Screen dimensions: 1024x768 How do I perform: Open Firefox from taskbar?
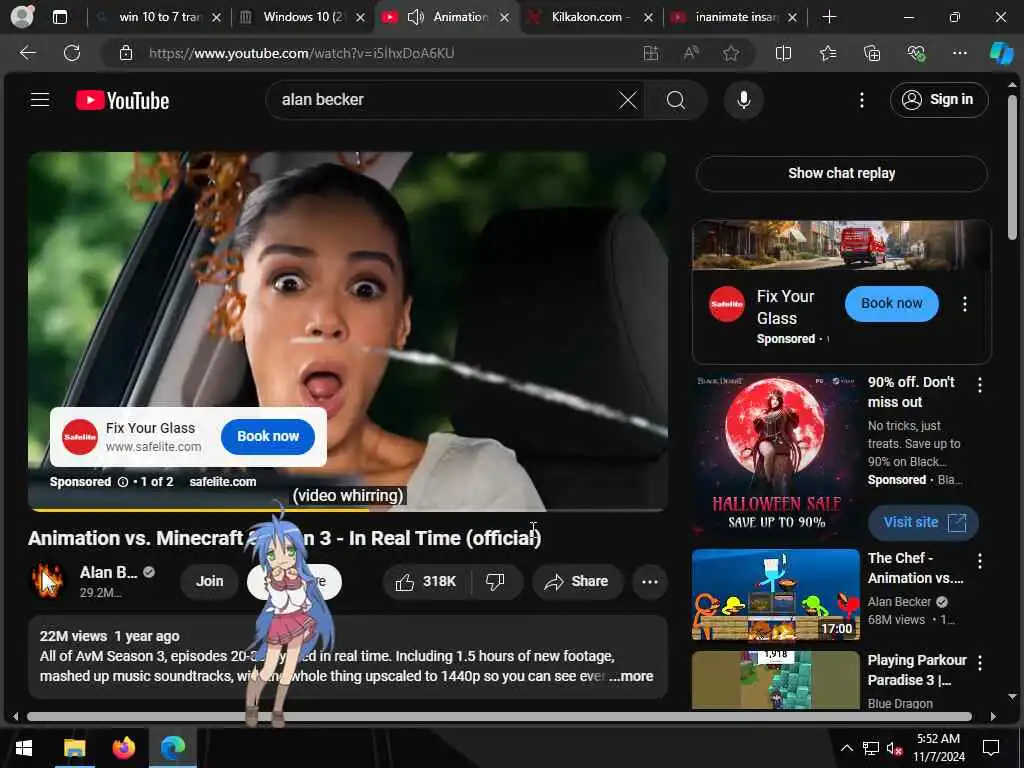123,748
